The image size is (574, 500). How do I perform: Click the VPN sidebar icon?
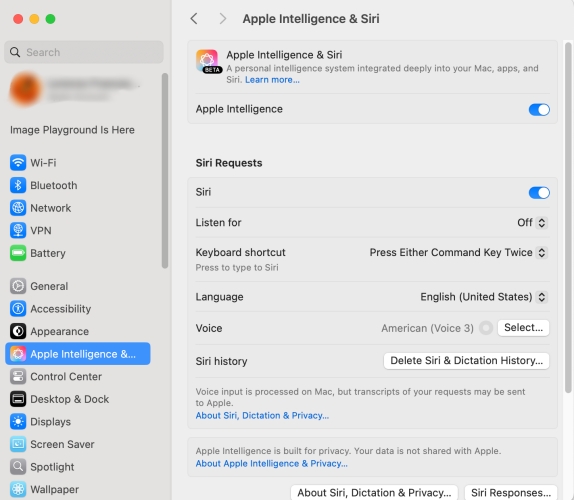(x=18, y=230)
